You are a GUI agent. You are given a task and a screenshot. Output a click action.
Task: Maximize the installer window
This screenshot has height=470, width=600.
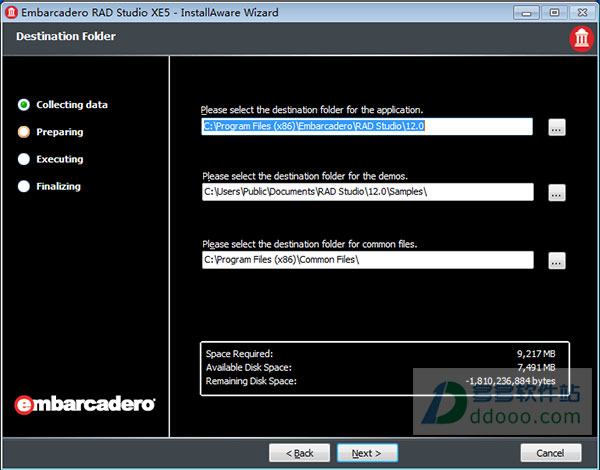pos(554,13)
